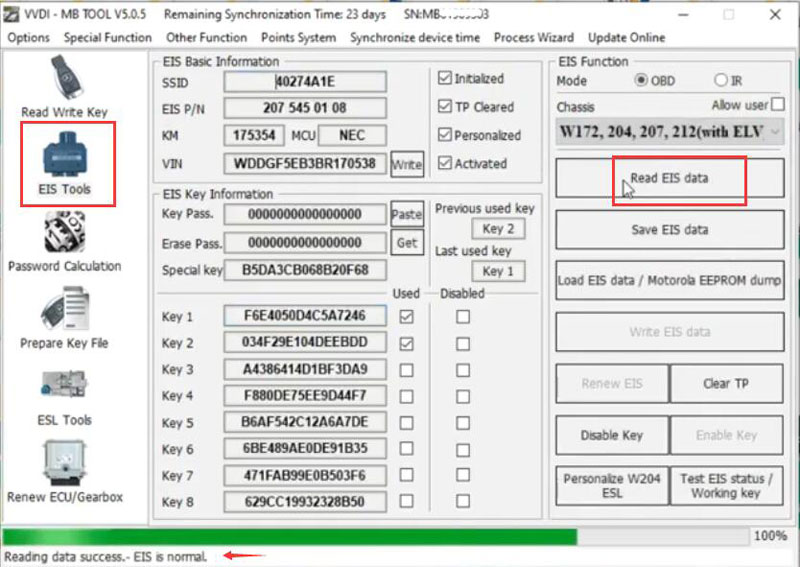Image resolution: width=800 pixels, height=567 pixels.
Task: Click Synchronize device time menu
Action: pyautogui.click(x=415, y=38)
